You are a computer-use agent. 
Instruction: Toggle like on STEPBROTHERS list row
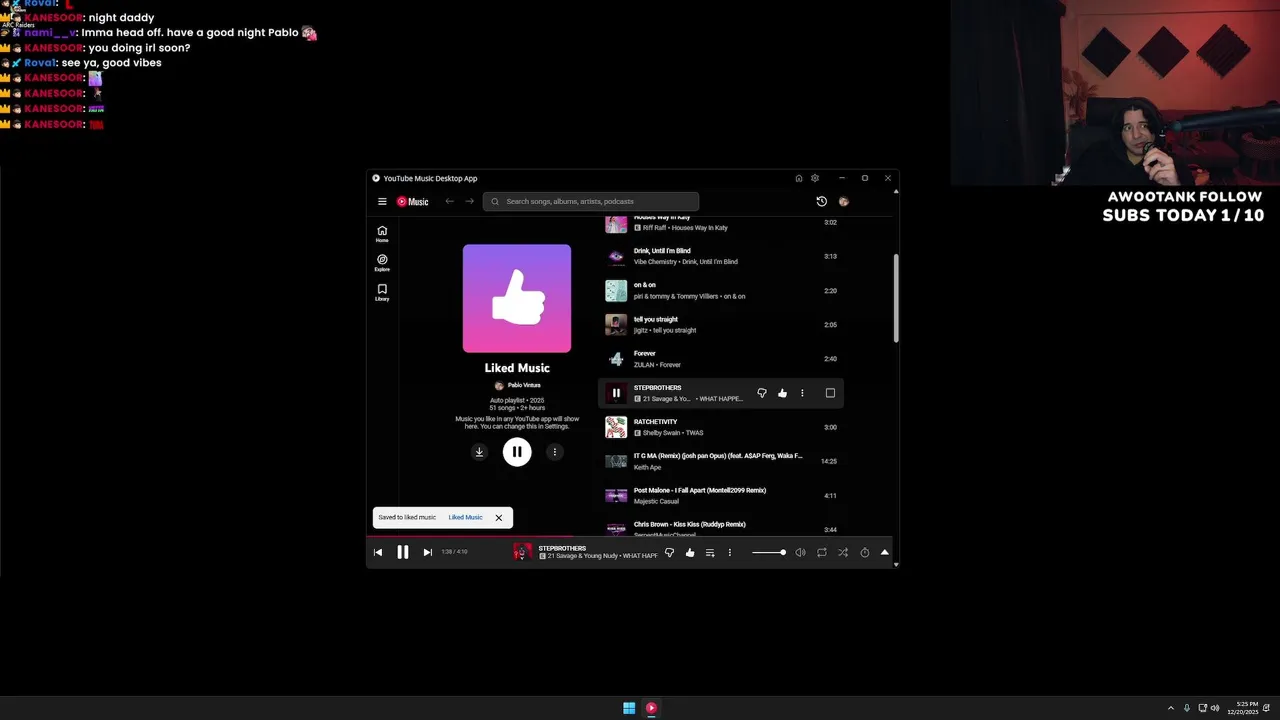782,393
